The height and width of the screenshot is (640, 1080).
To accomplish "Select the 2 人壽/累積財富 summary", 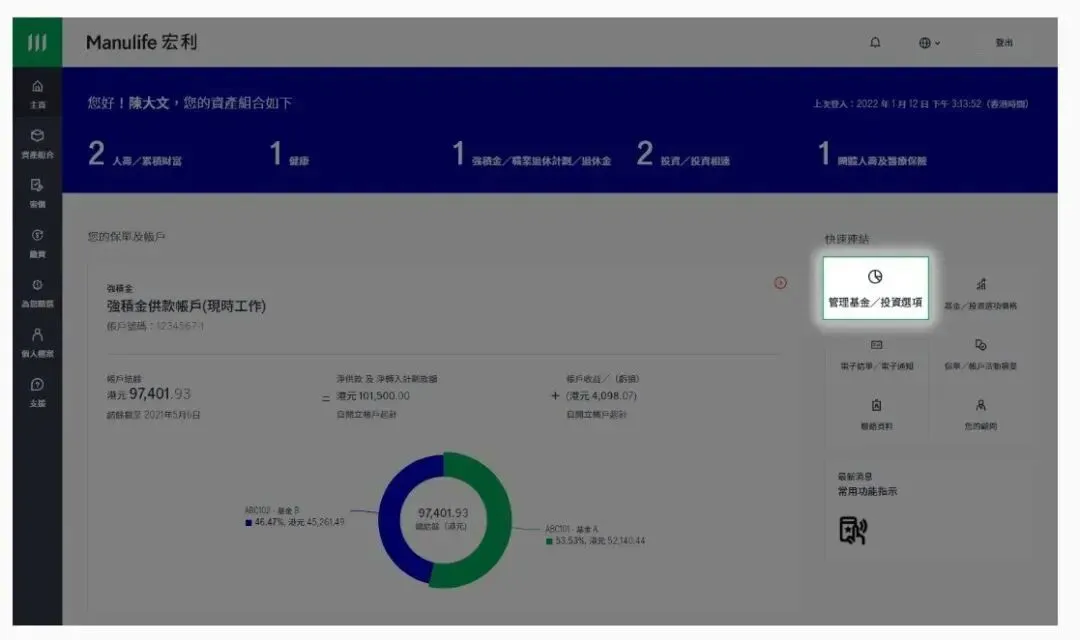I will coord(135,154).
